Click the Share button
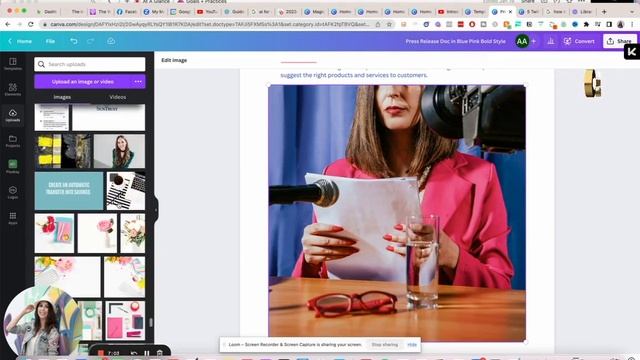Image resolution: width=640 pixels, height=360 pixels. click(619, 41)
